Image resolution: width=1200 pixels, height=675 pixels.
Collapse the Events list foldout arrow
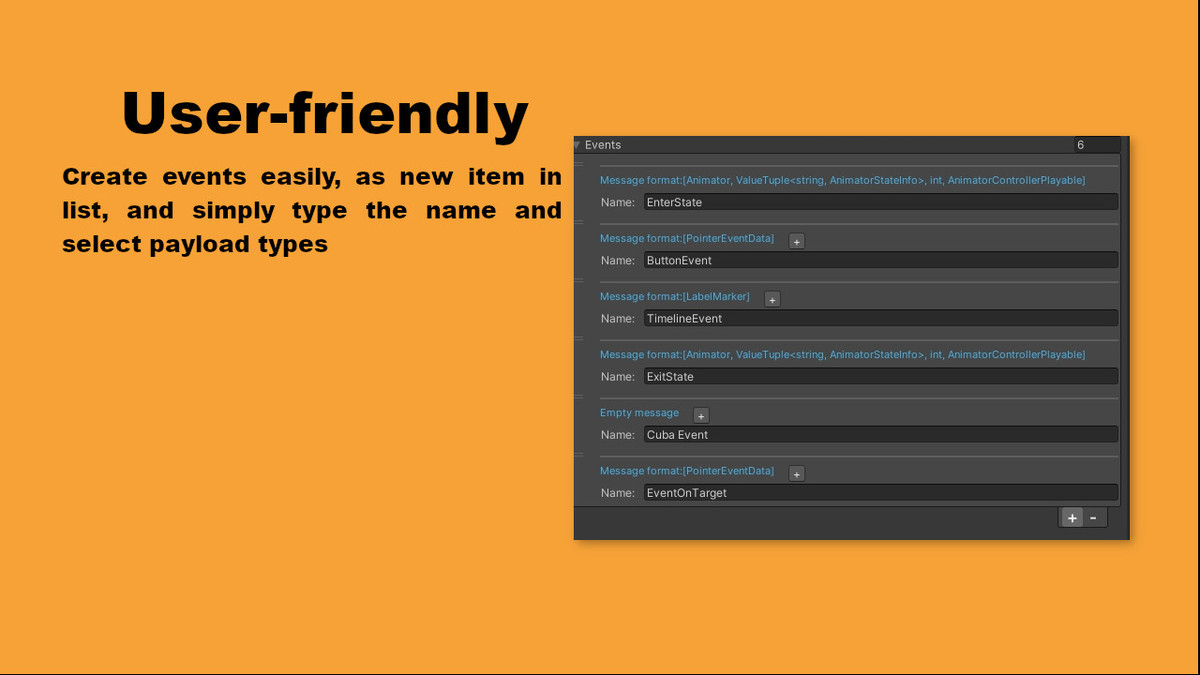coord(577,145)
